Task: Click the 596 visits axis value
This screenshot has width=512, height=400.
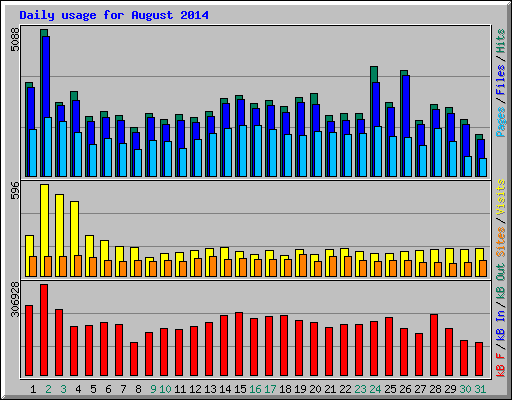Action: click(15, 190)
